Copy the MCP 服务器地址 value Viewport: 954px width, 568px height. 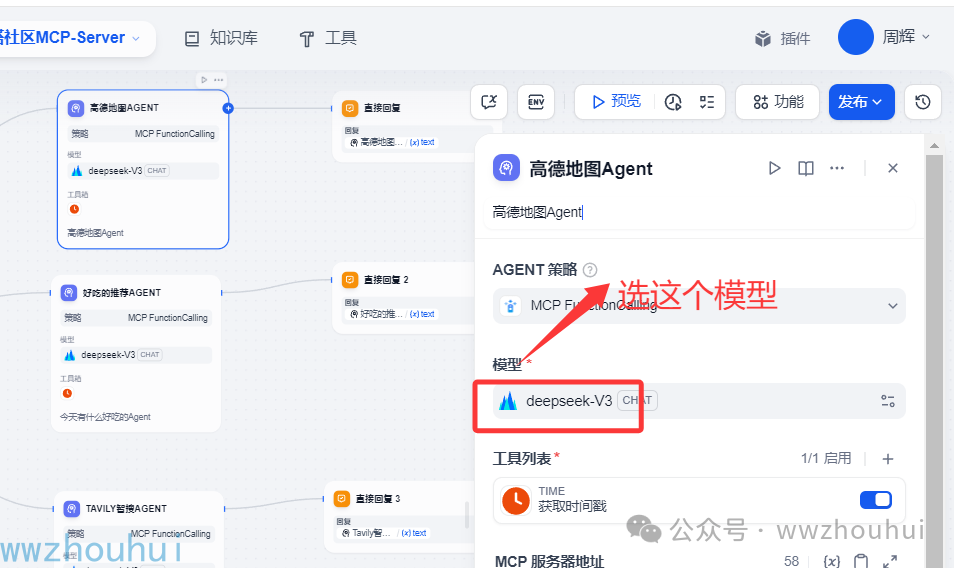coord(860,561)
